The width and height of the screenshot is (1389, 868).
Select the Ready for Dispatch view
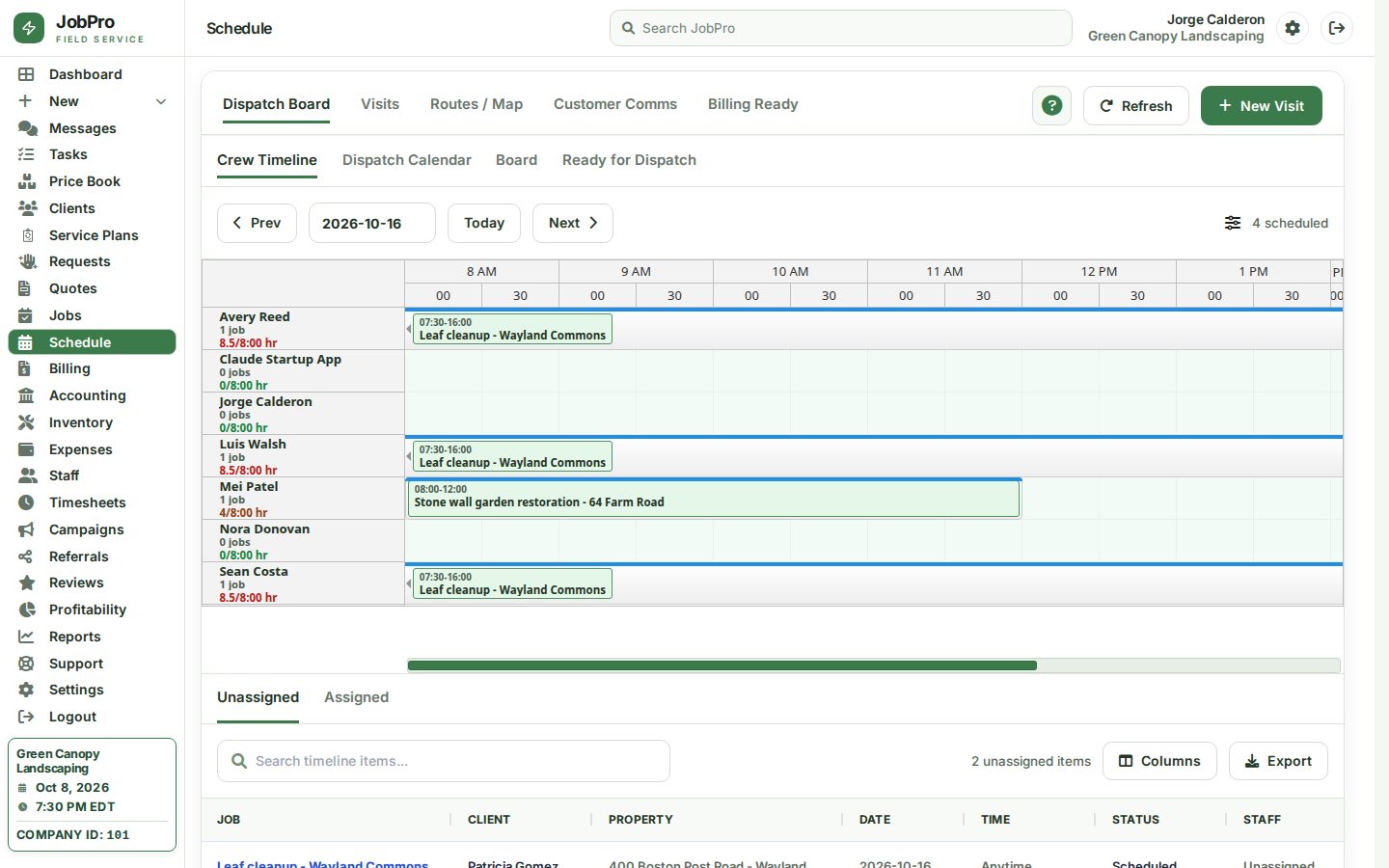click(629, 160)
